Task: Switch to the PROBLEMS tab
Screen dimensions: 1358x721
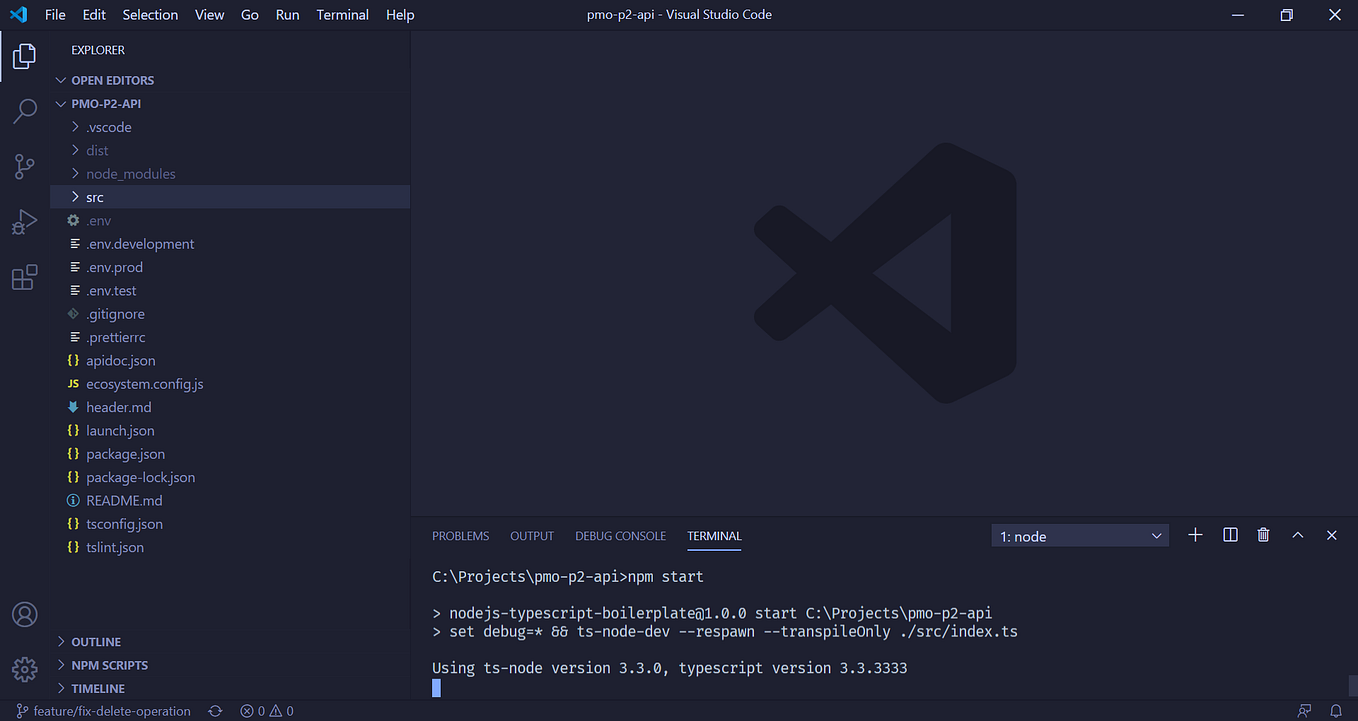Action: coord(460,536)
